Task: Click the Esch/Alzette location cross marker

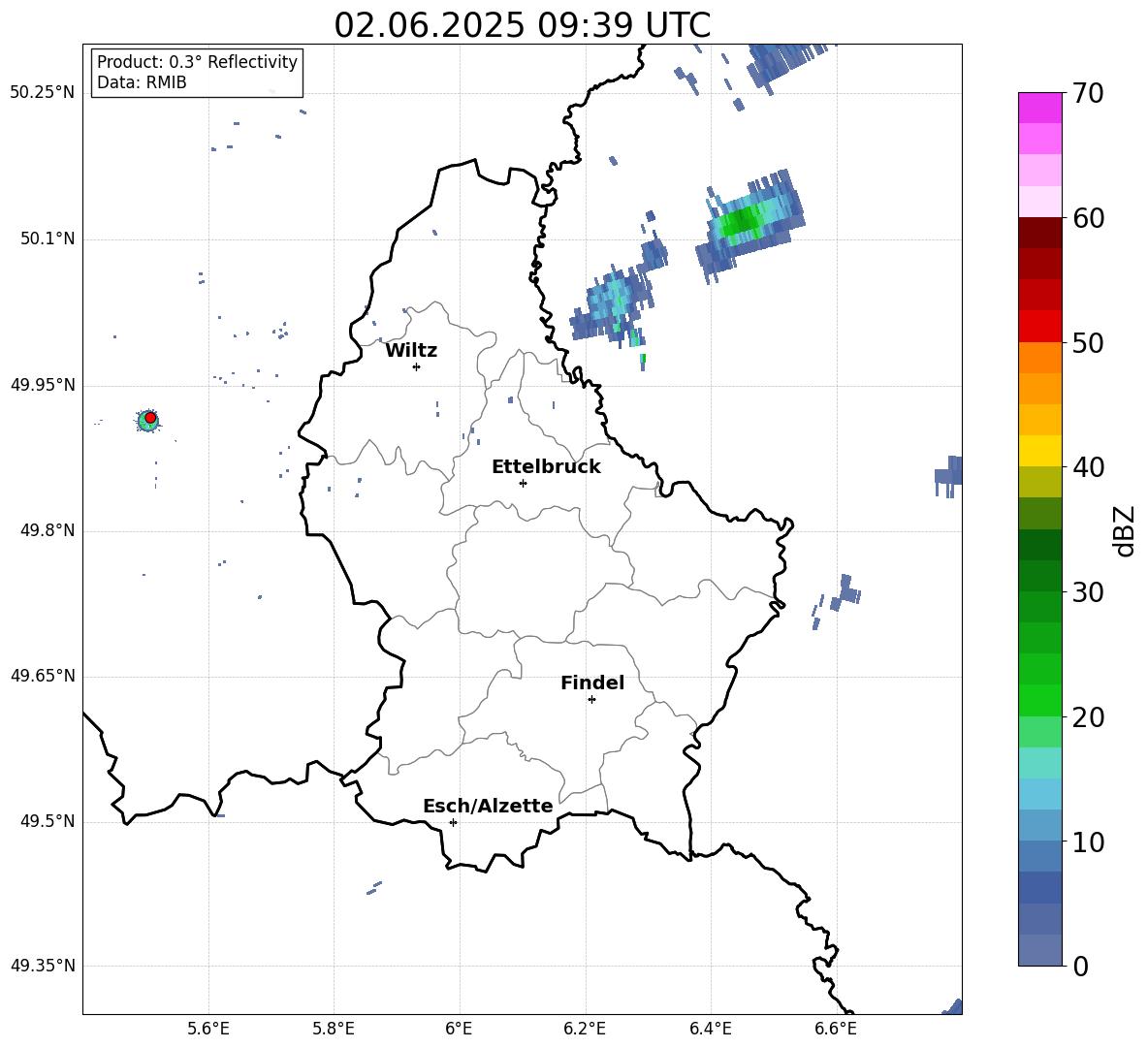Action: [453, 822]
